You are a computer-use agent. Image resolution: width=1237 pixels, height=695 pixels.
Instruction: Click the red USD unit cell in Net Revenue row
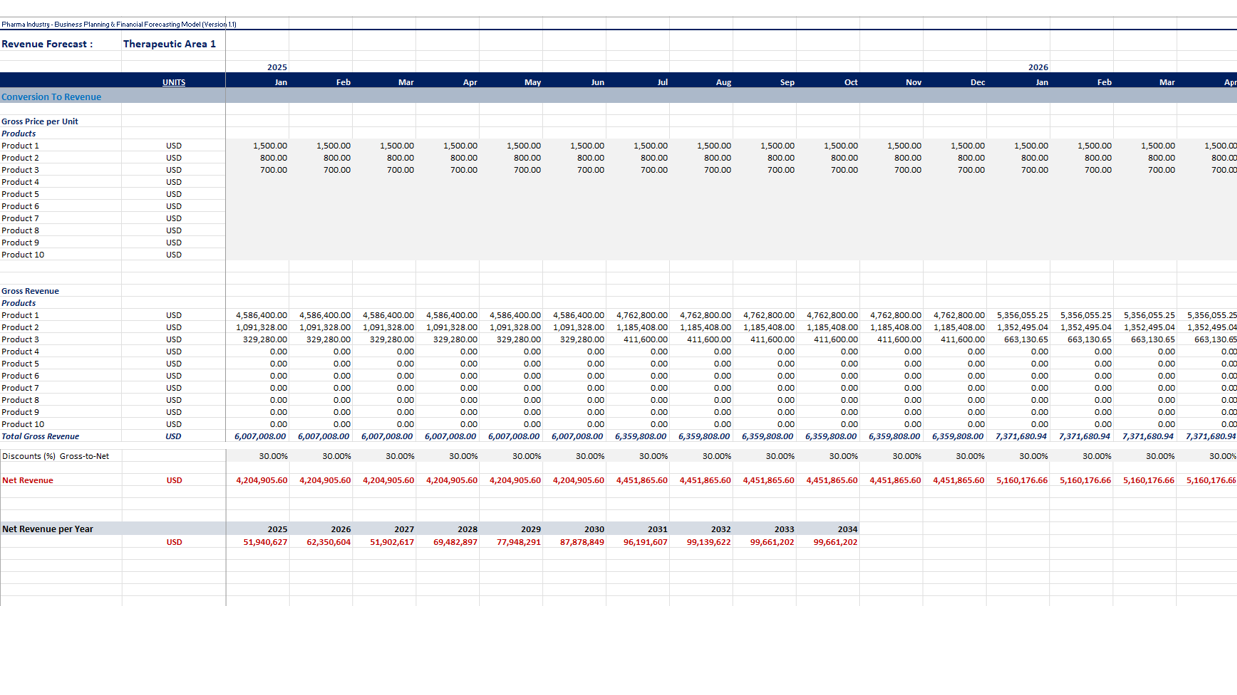click(174, 480)
